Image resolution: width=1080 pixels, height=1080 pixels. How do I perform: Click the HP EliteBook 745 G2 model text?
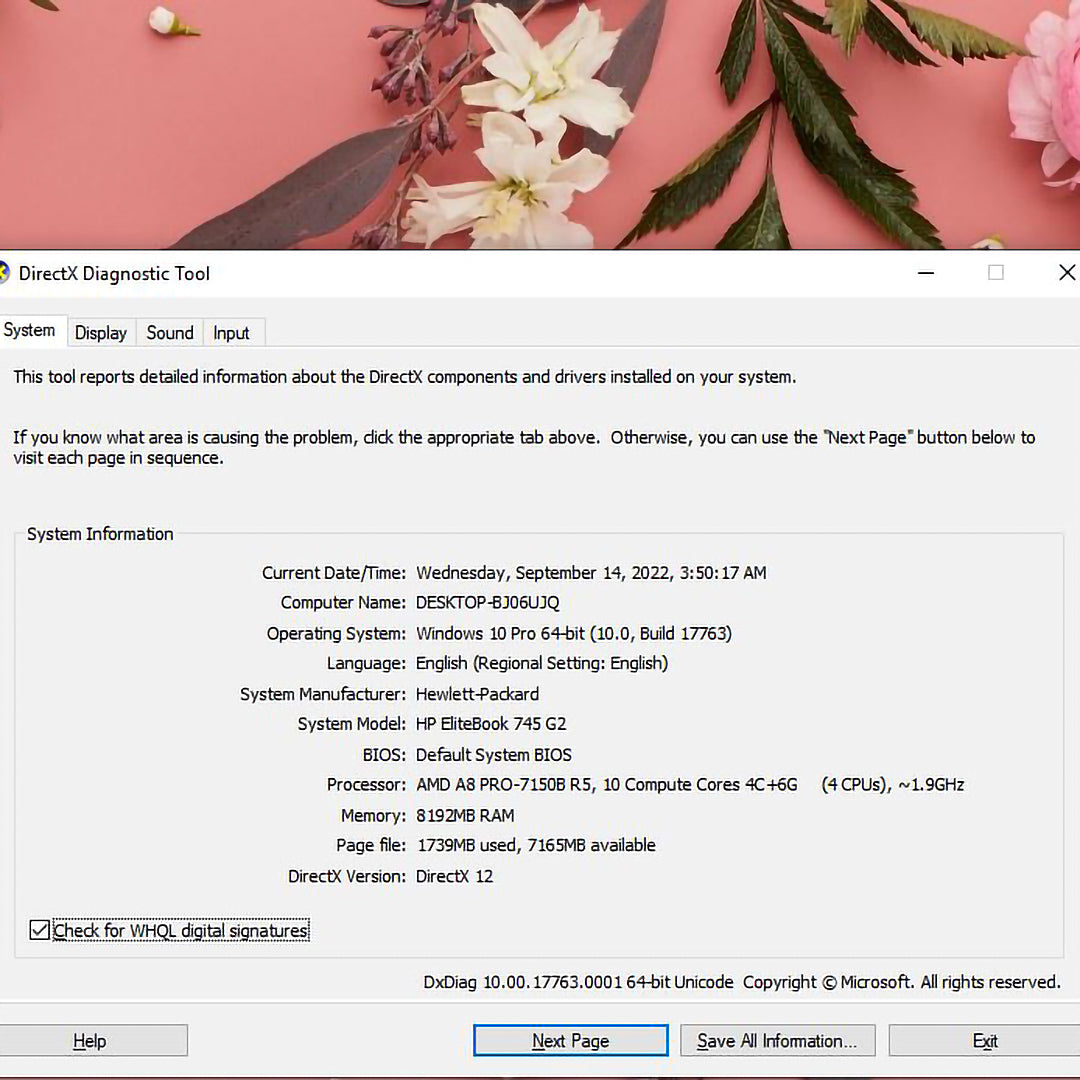click(x=491, y=724)
